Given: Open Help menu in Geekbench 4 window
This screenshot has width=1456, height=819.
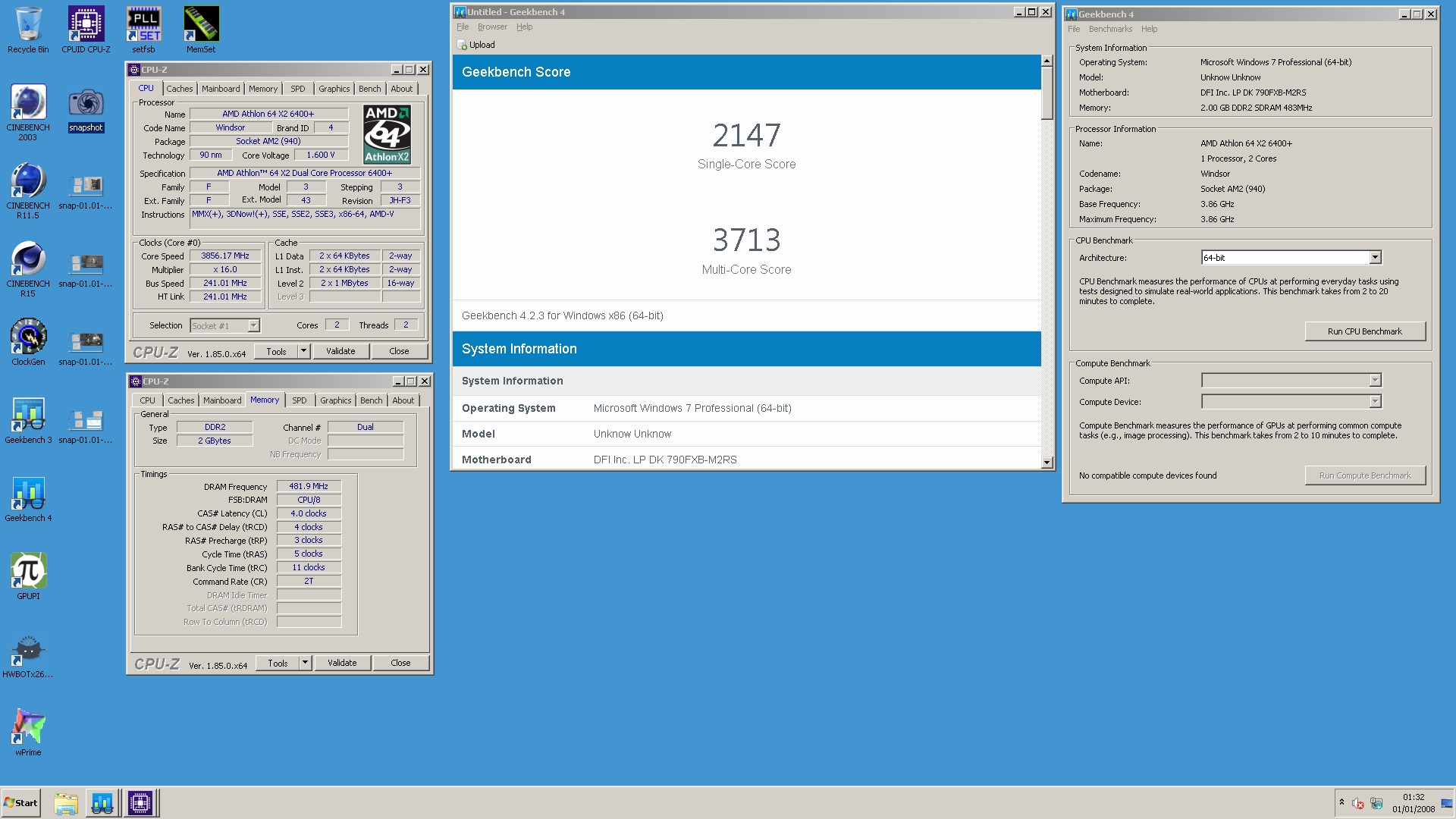Looking at the screenshot, I should coord(1149,29).
